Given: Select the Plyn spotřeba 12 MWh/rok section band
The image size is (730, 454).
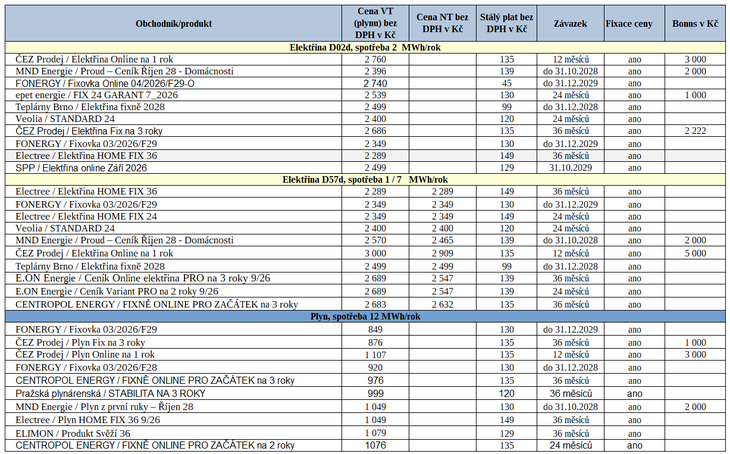Looking at the screenshot, I should point(365,317).
